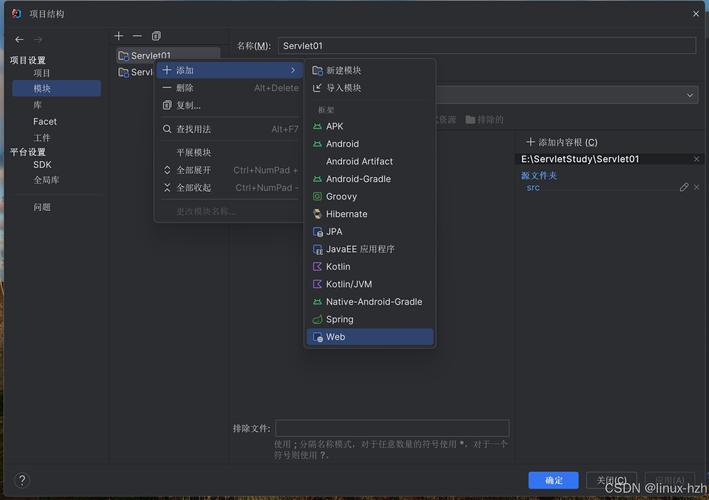The width and height of the screenshot is (709, 500).
Task: Click the 排除的 excluded folder icon
Action: [470, 120]
